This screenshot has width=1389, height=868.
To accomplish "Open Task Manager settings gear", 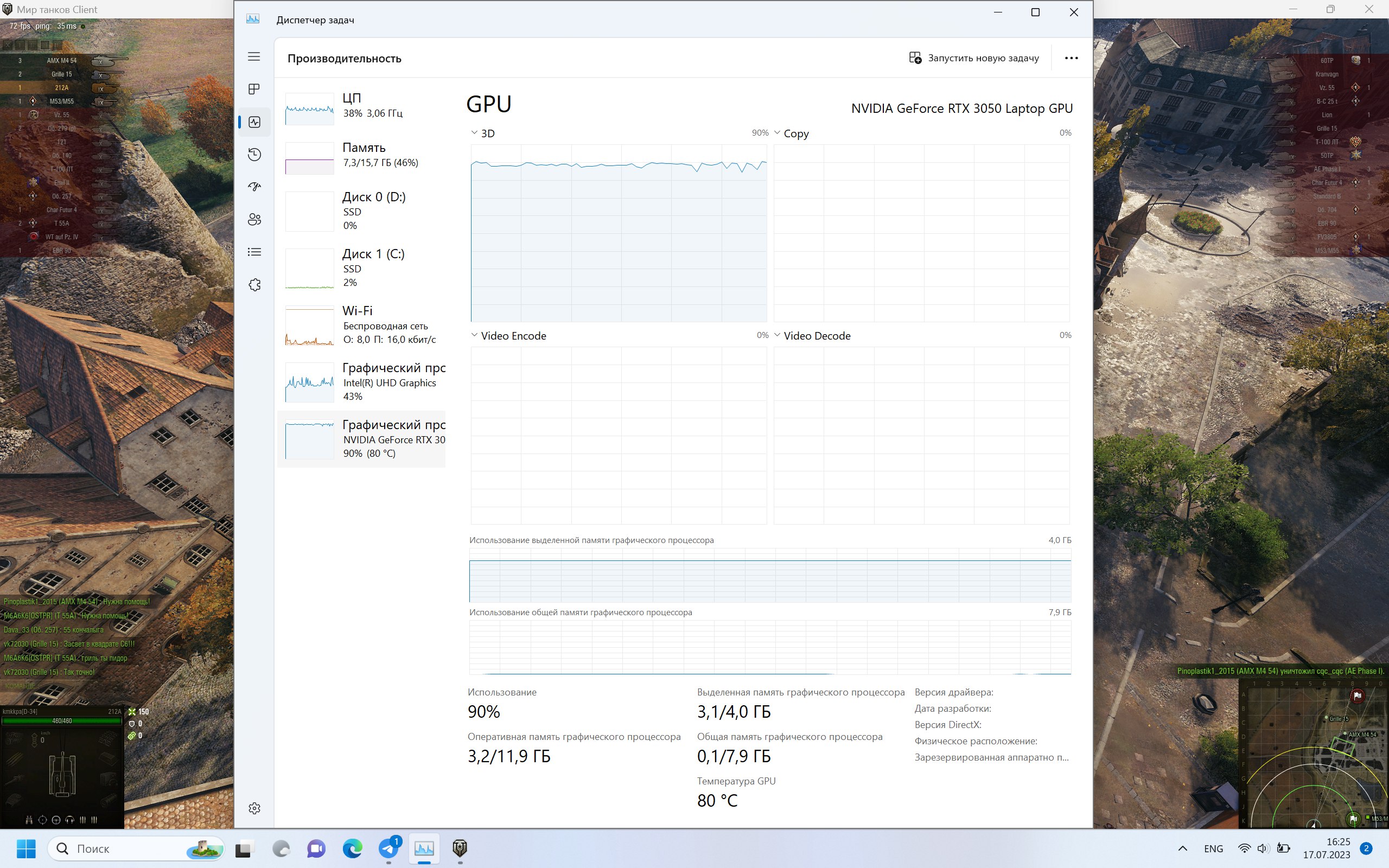I will pos(254,808).
